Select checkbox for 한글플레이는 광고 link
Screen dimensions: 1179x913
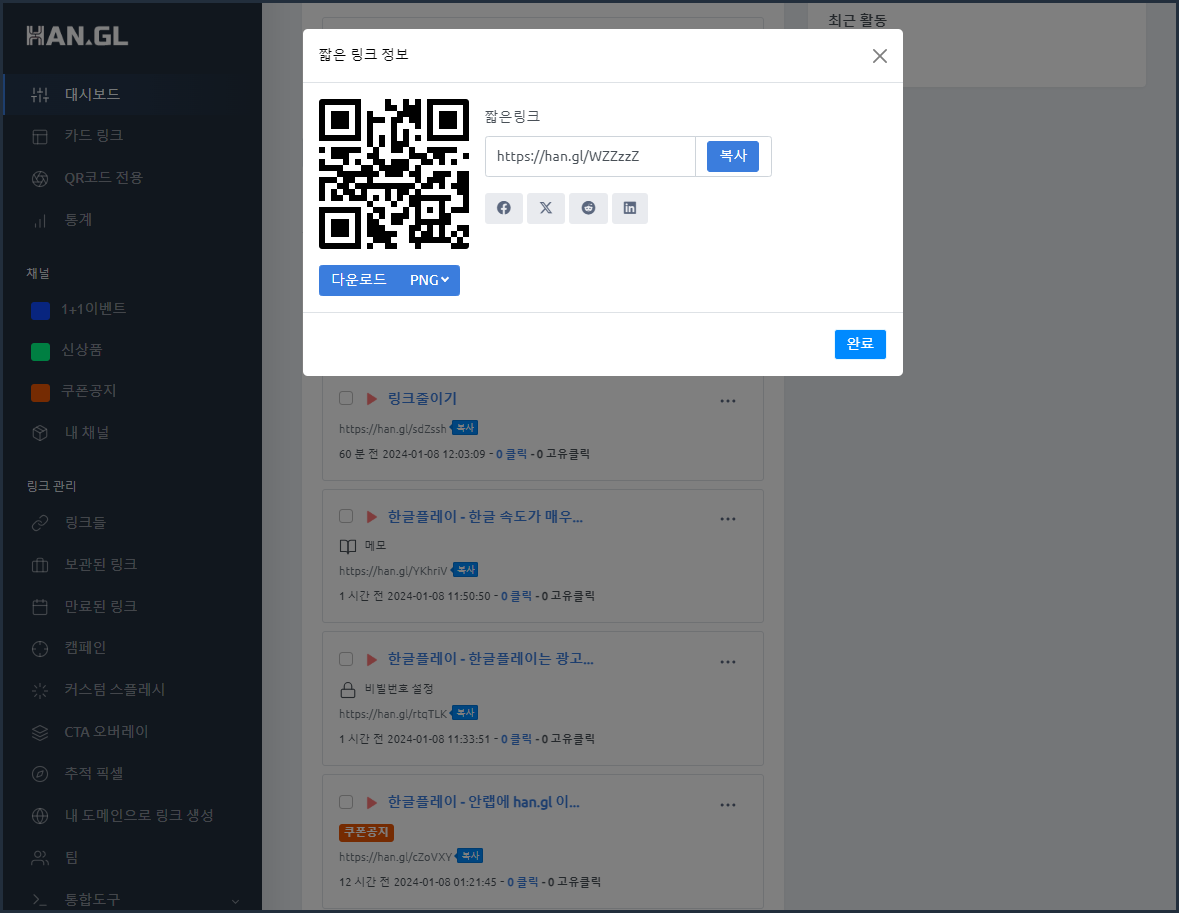coord(346,659)
